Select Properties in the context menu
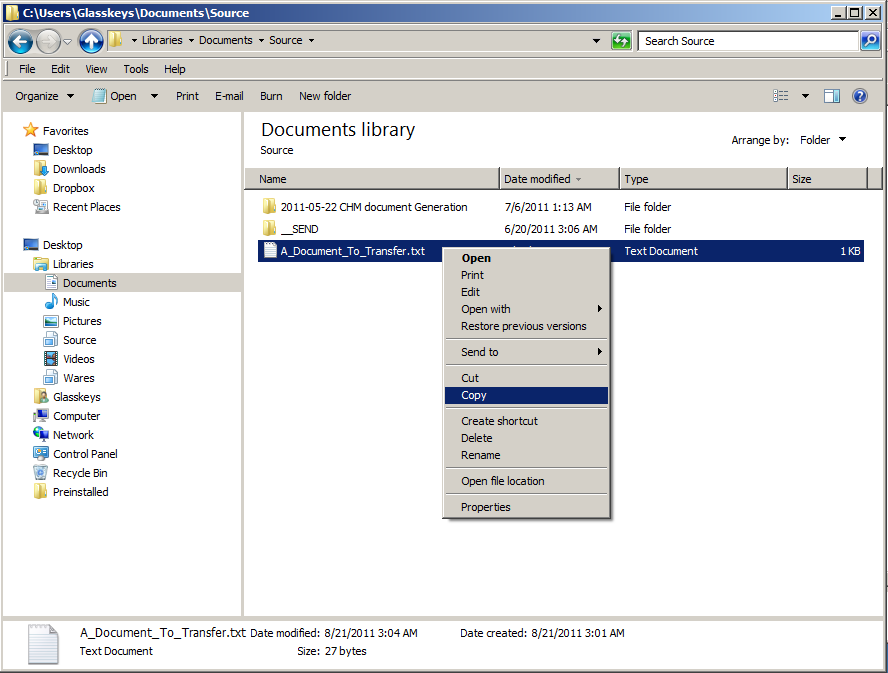This screenshot has height=673, width=888. [485, 507]
